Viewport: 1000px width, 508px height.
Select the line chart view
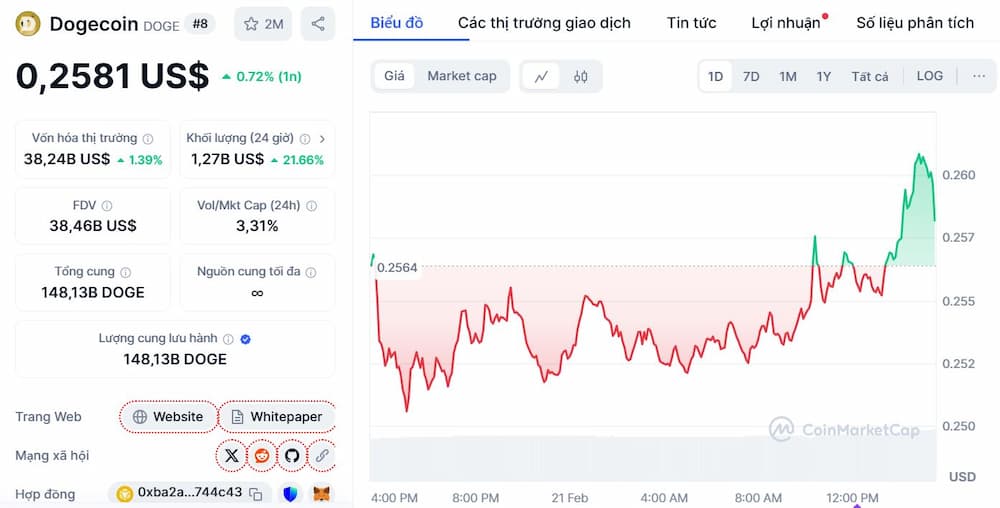click(541, 76)
